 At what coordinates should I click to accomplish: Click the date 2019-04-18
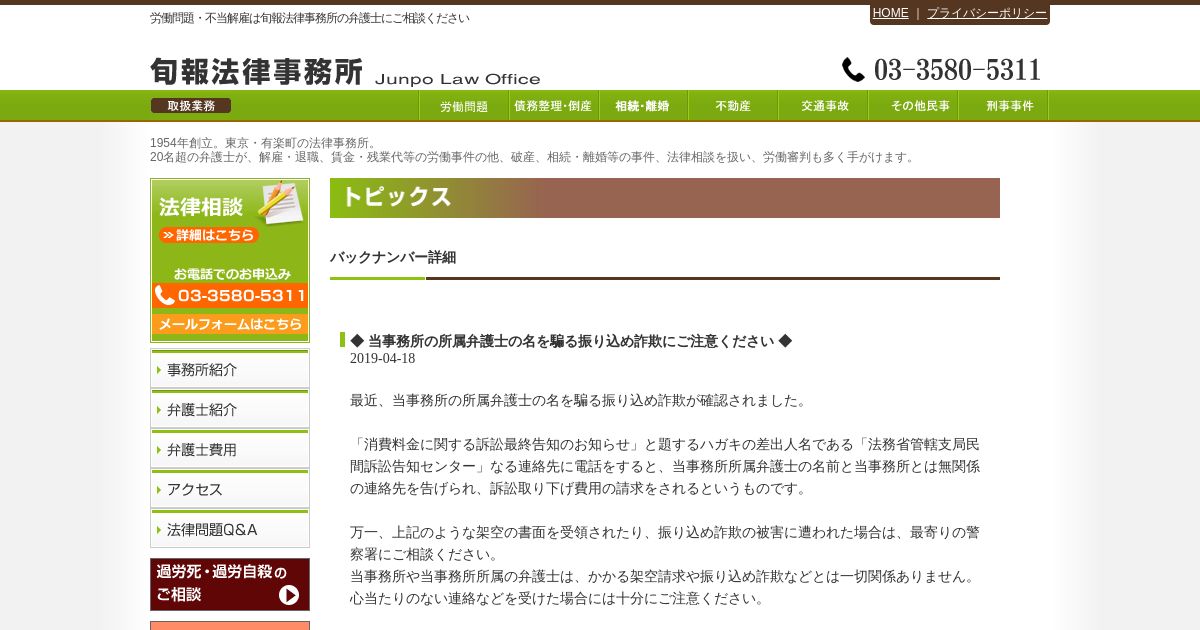(382, 359)
